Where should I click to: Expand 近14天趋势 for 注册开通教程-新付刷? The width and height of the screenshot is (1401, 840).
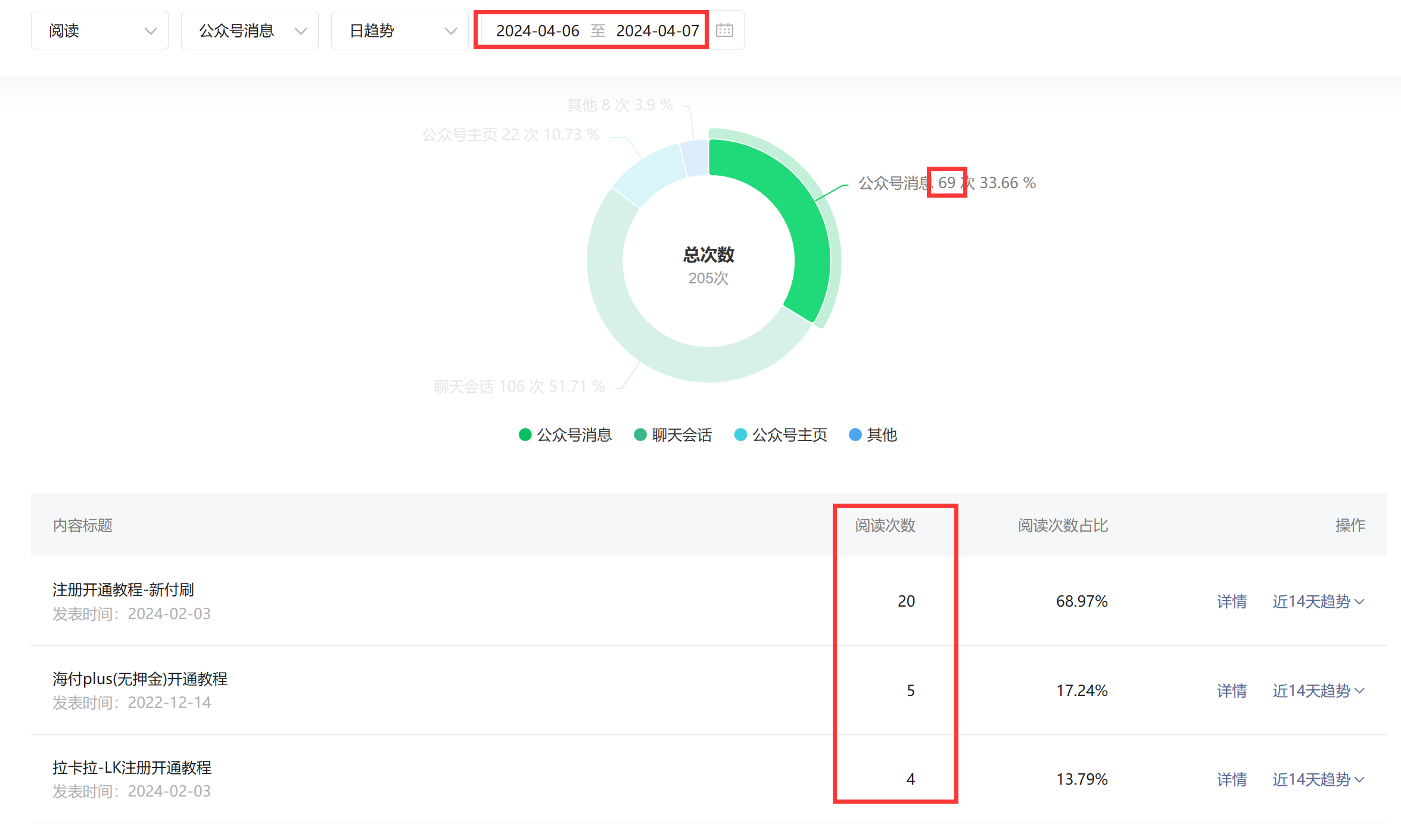pyautogui.click(x=1318, y=601)
